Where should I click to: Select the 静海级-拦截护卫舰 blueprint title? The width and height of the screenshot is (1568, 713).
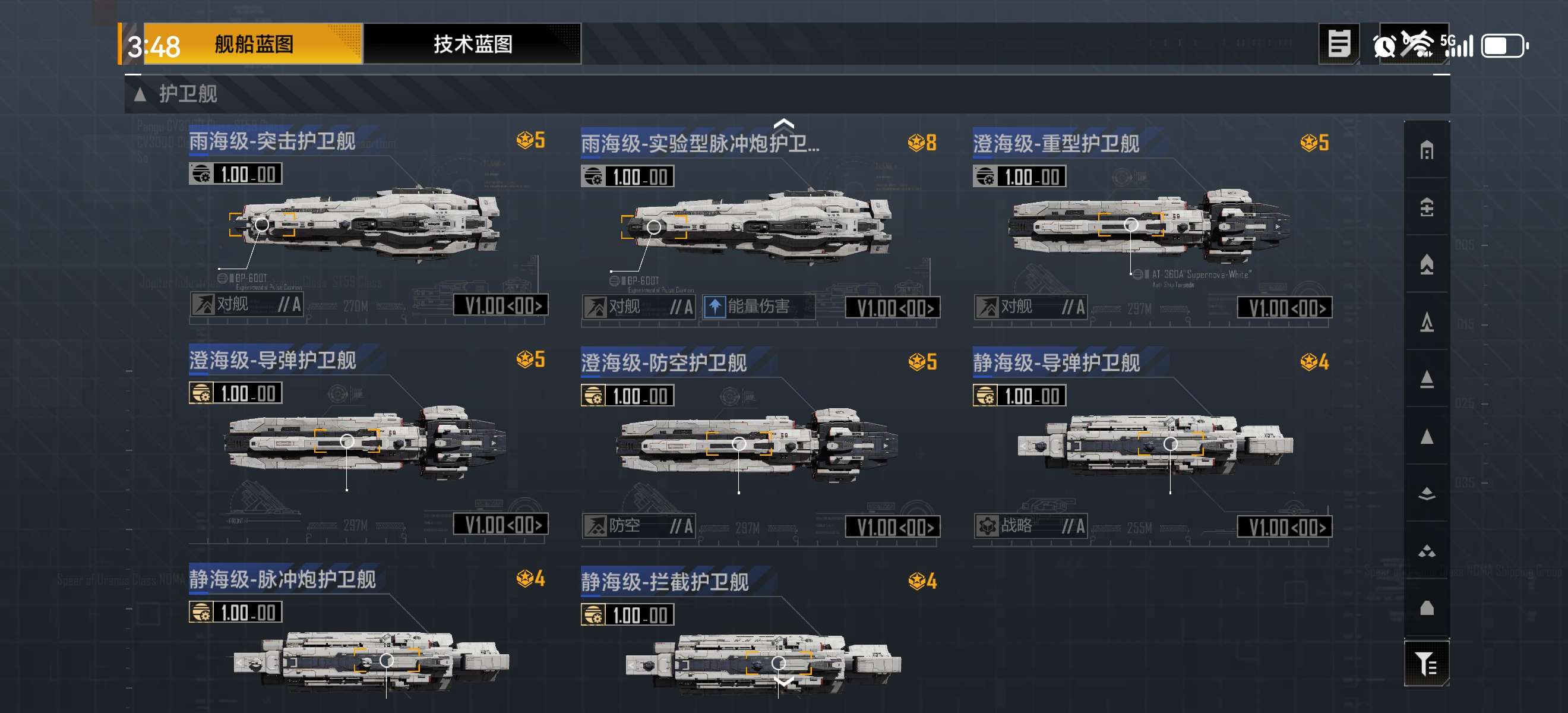[x=664, y=582]
